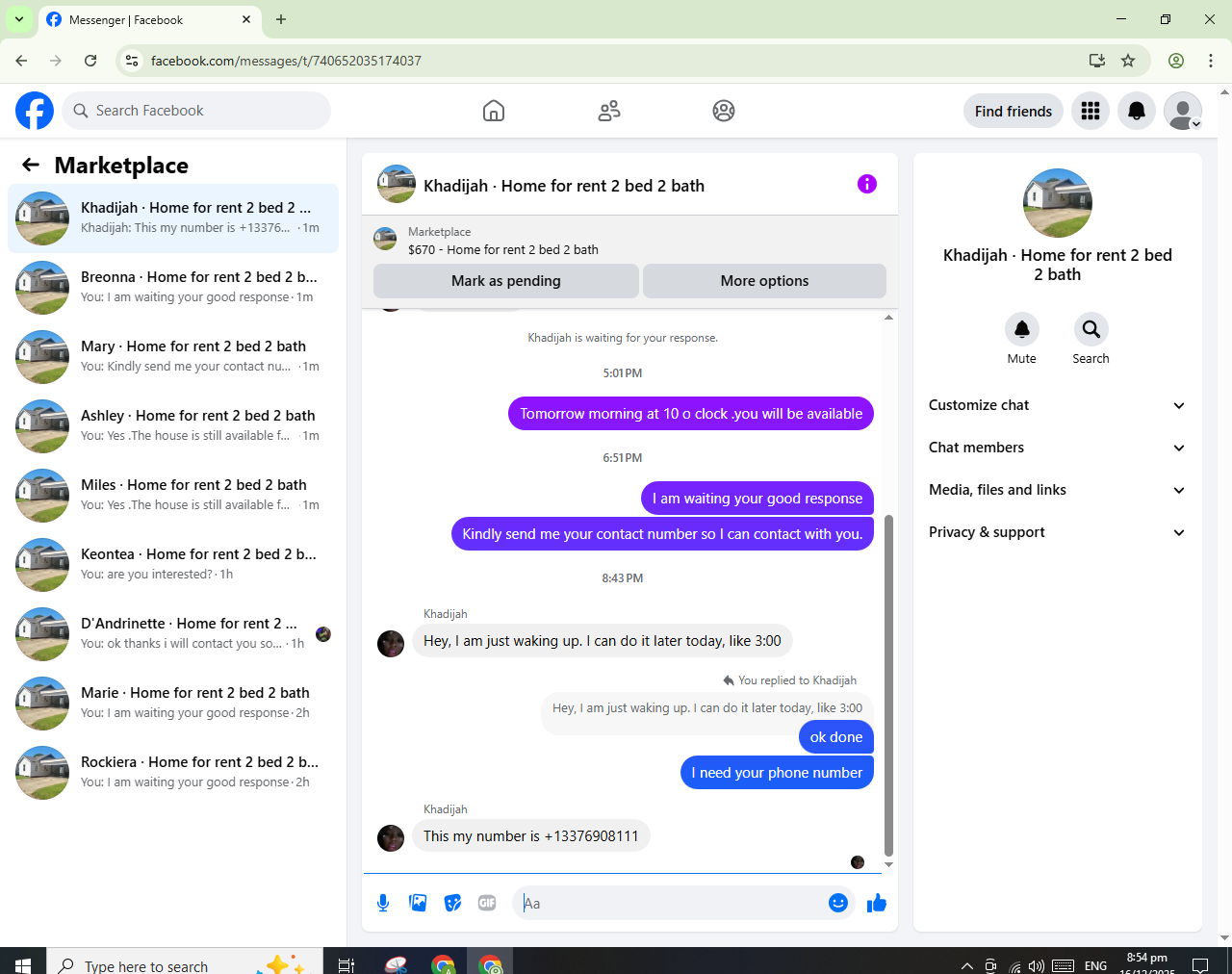Choose a GIF
Viewport: 1232px width, 974px height.
click(x=487, y=903)
